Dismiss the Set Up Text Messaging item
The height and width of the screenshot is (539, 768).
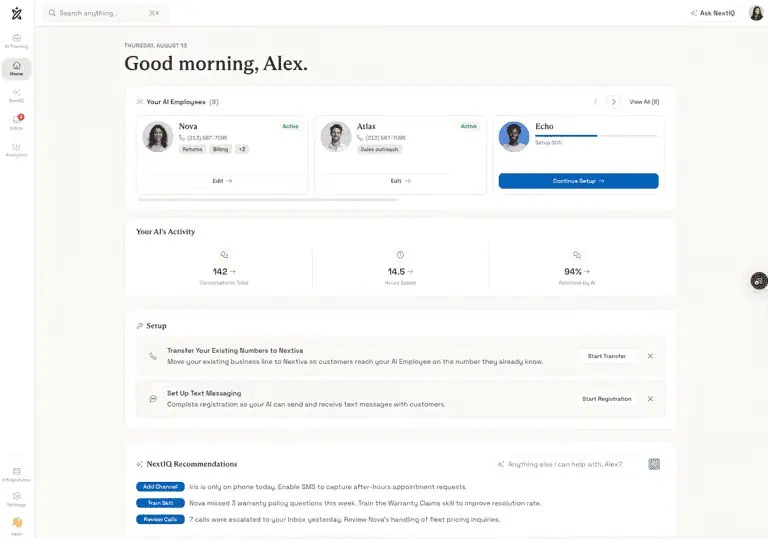pyautogui.click(x=650, y=399)
